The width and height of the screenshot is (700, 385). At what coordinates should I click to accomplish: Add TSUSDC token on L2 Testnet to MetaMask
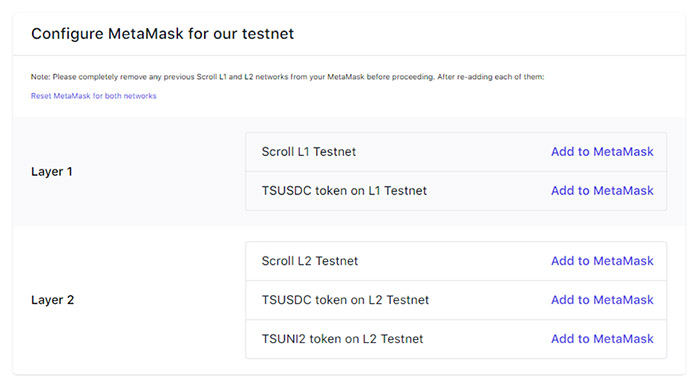tap(602, 300)
